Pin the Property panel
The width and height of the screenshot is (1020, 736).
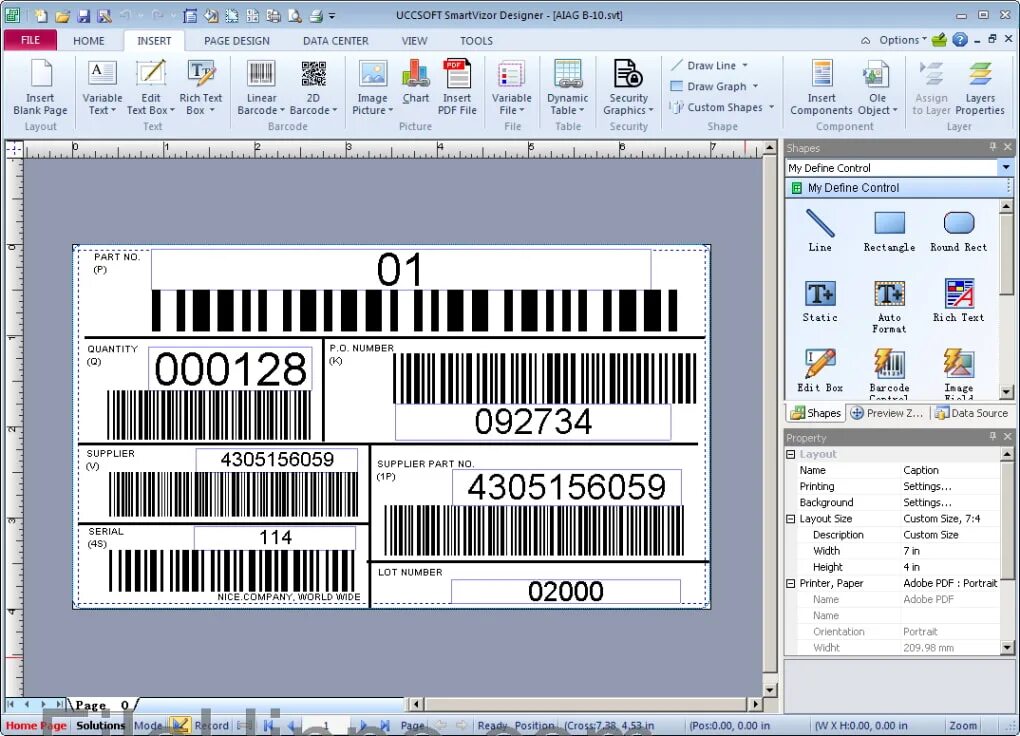(x=993, y=437)
